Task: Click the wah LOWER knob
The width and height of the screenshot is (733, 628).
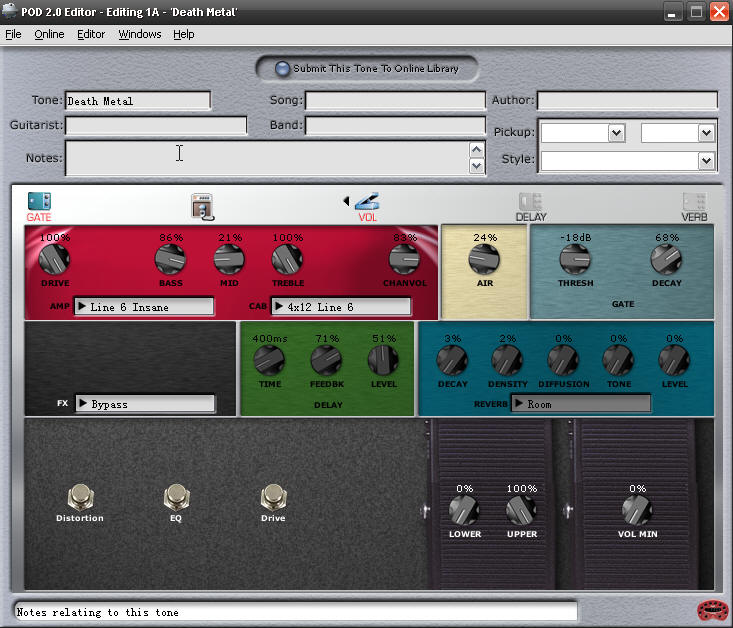Action: pyautogui.click(x=464, y=511)
